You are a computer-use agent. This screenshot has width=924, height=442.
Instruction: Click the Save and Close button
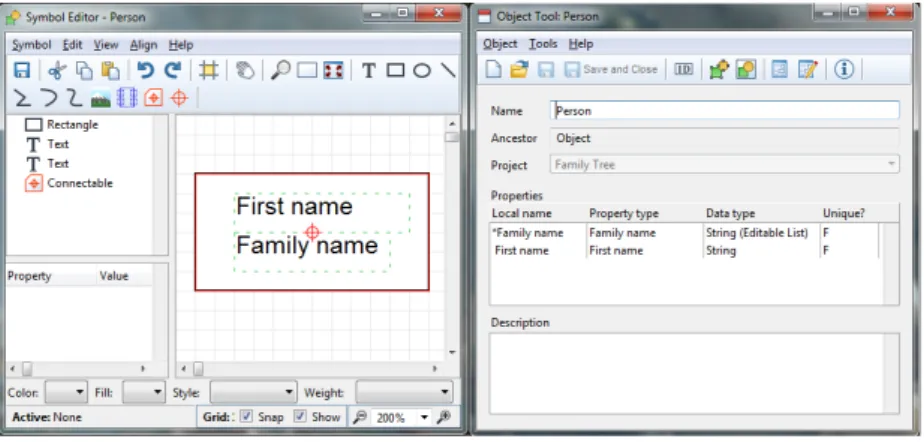pos(611,70)
